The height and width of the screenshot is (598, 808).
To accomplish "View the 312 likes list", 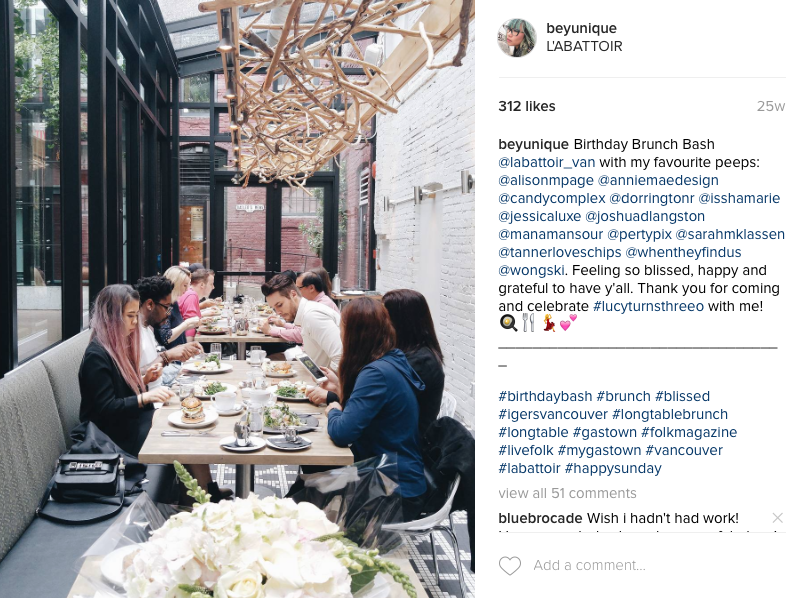I will [x=527, y=106].
